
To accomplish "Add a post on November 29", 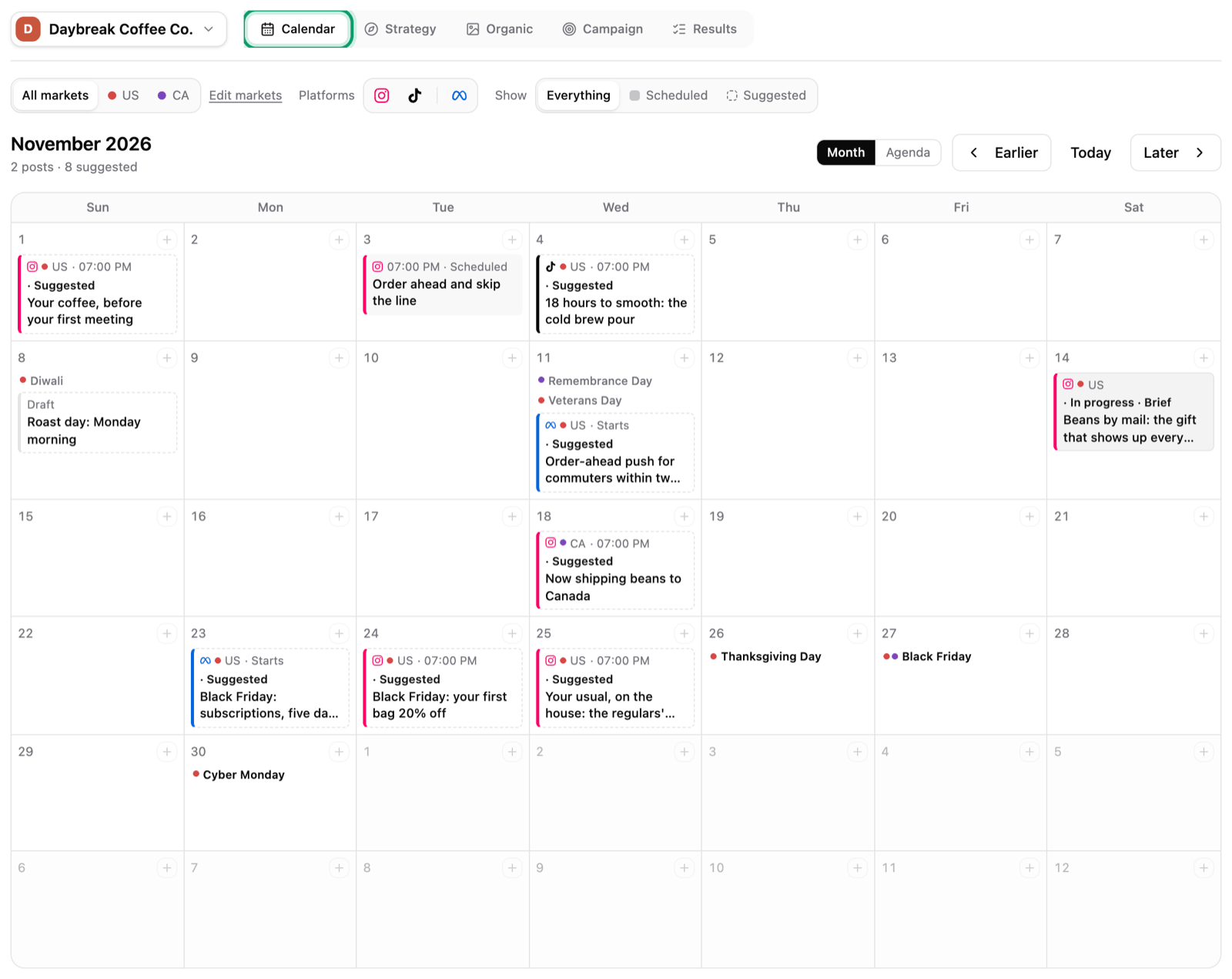I will click(166, 751).
